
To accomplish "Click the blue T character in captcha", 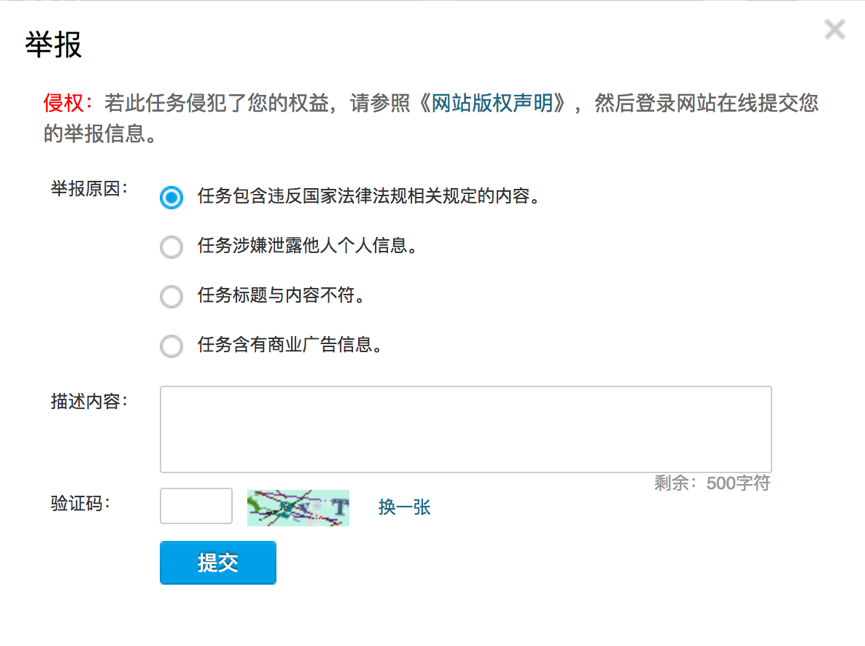I will click(x=340, y=505).
